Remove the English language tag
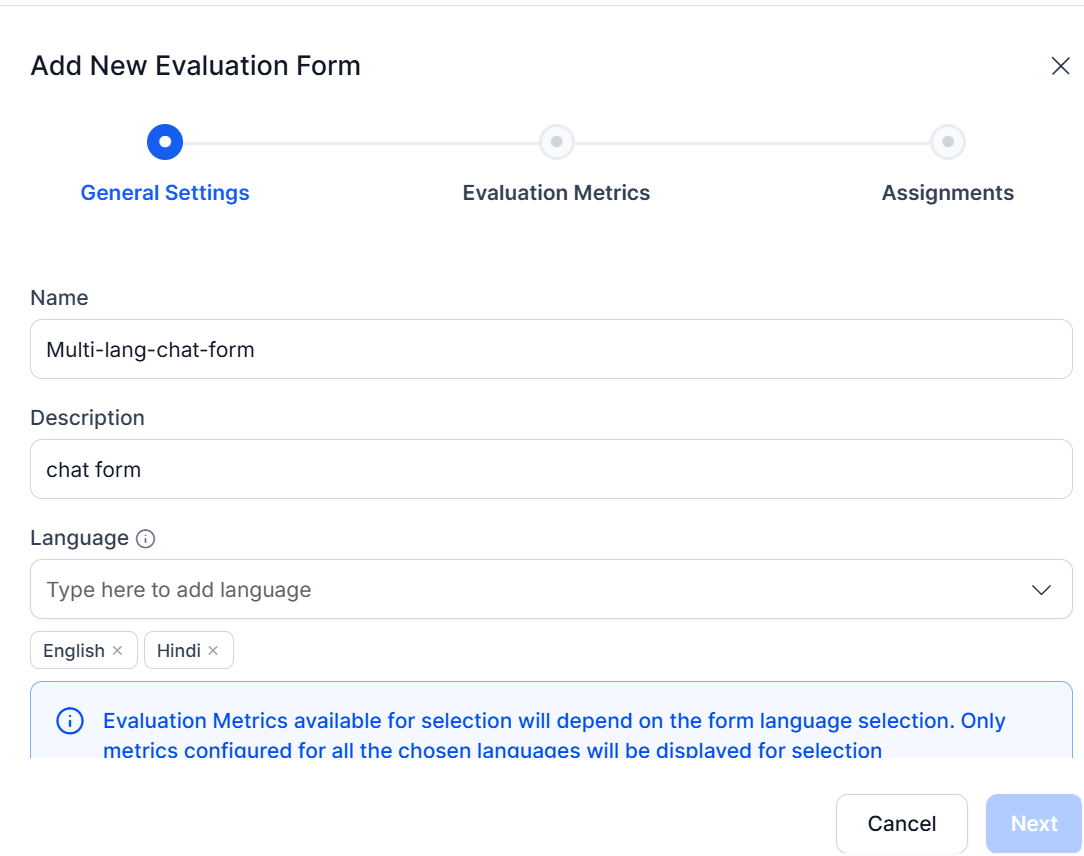The image size is (1084, 856). pos(118,651)
